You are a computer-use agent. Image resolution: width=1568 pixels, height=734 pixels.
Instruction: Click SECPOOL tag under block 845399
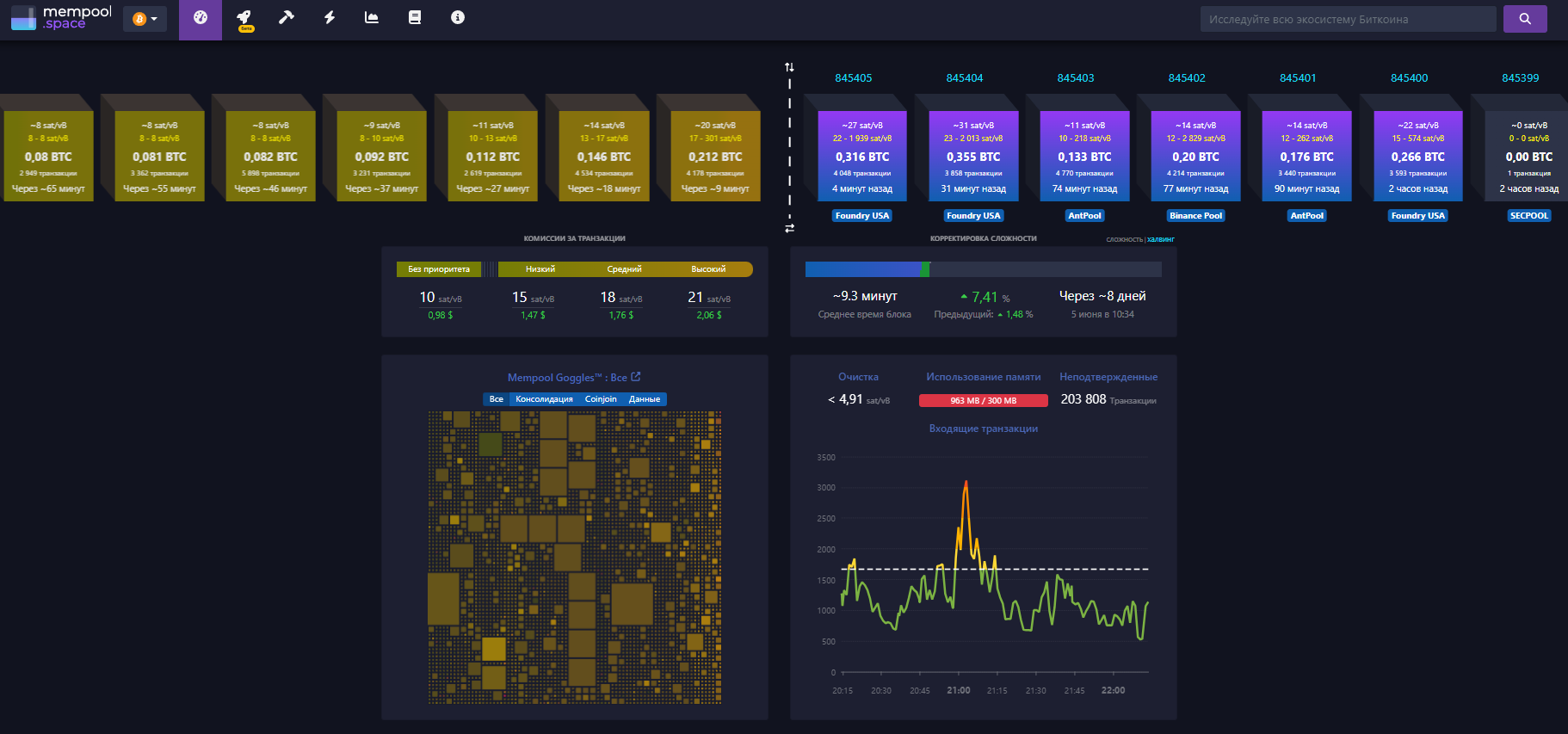1529,216
